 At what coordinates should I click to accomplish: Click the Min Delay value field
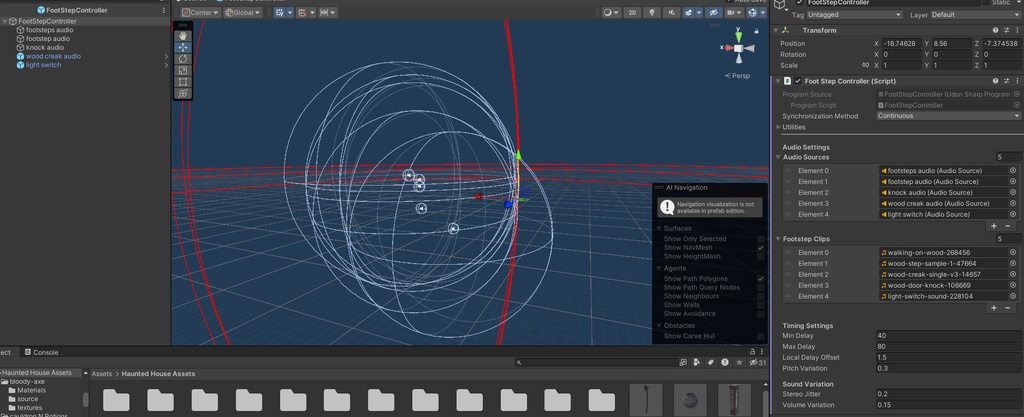(948, 335)
